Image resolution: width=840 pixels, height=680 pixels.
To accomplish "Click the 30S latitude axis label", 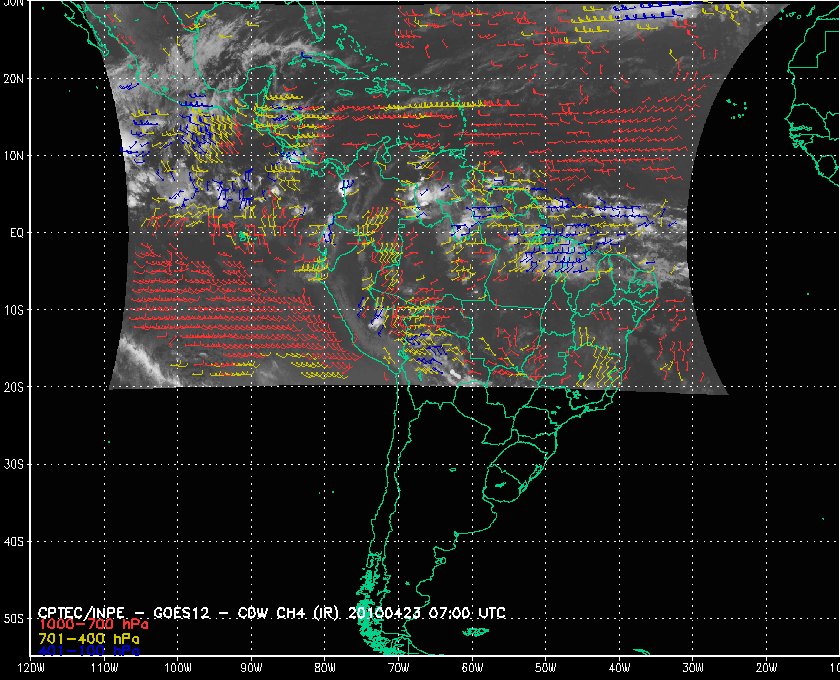I will (x=13, y=464).
